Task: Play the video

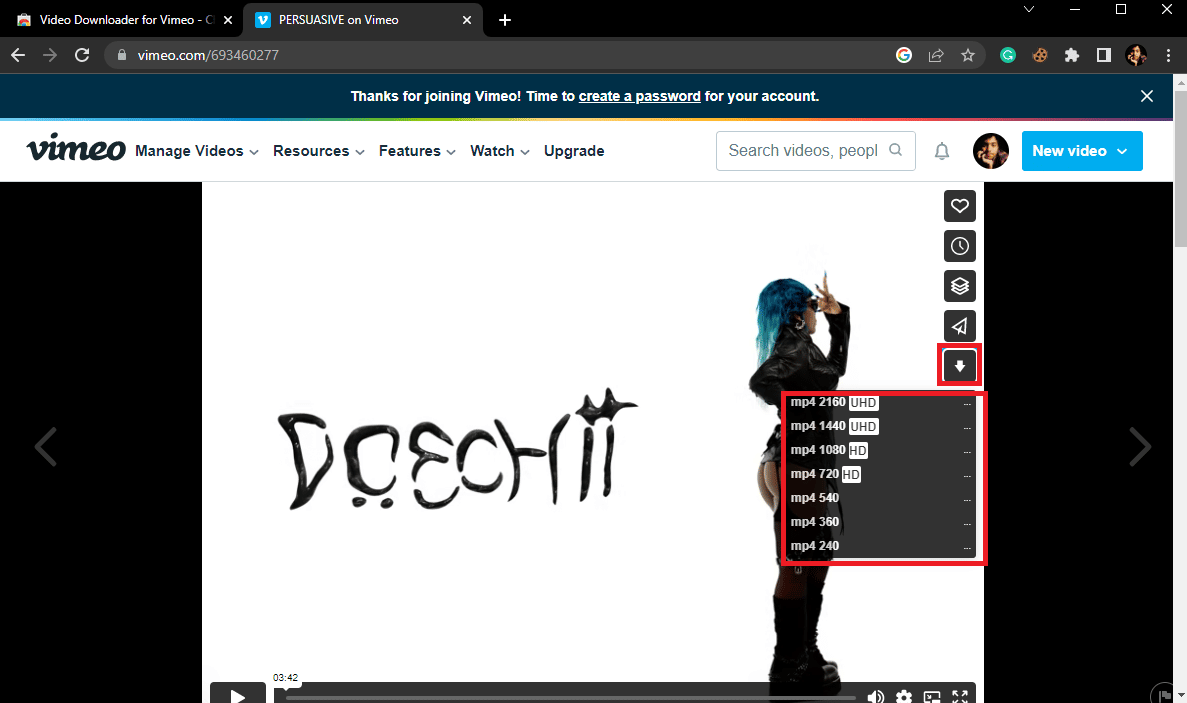Action: (238, 693)
